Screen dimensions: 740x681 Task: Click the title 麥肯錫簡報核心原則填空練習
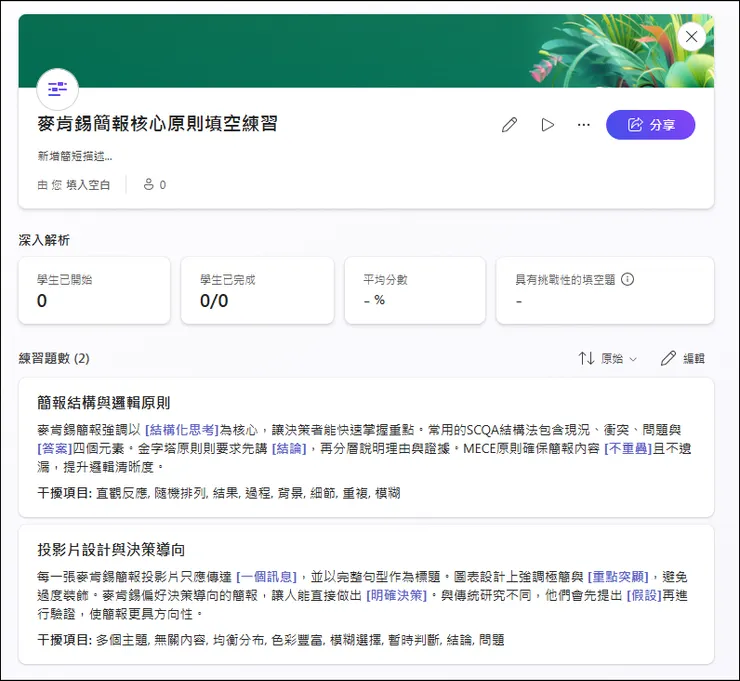157,124
